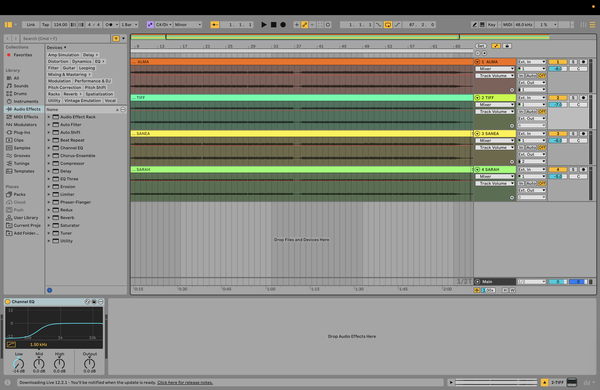This screenshot has width=600, height=390.
Task: Click the Tap tempo button
Action: 46,24
